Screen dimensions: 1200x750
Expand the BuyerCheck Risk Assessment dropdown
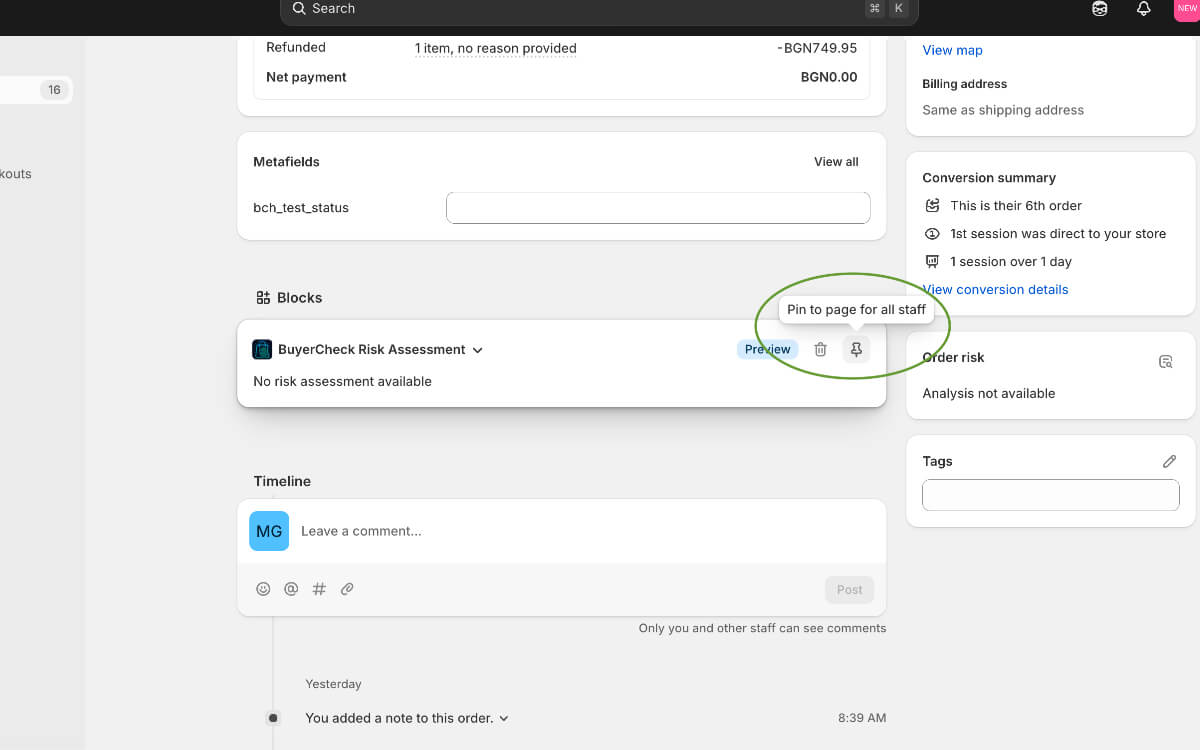(478, 350)
